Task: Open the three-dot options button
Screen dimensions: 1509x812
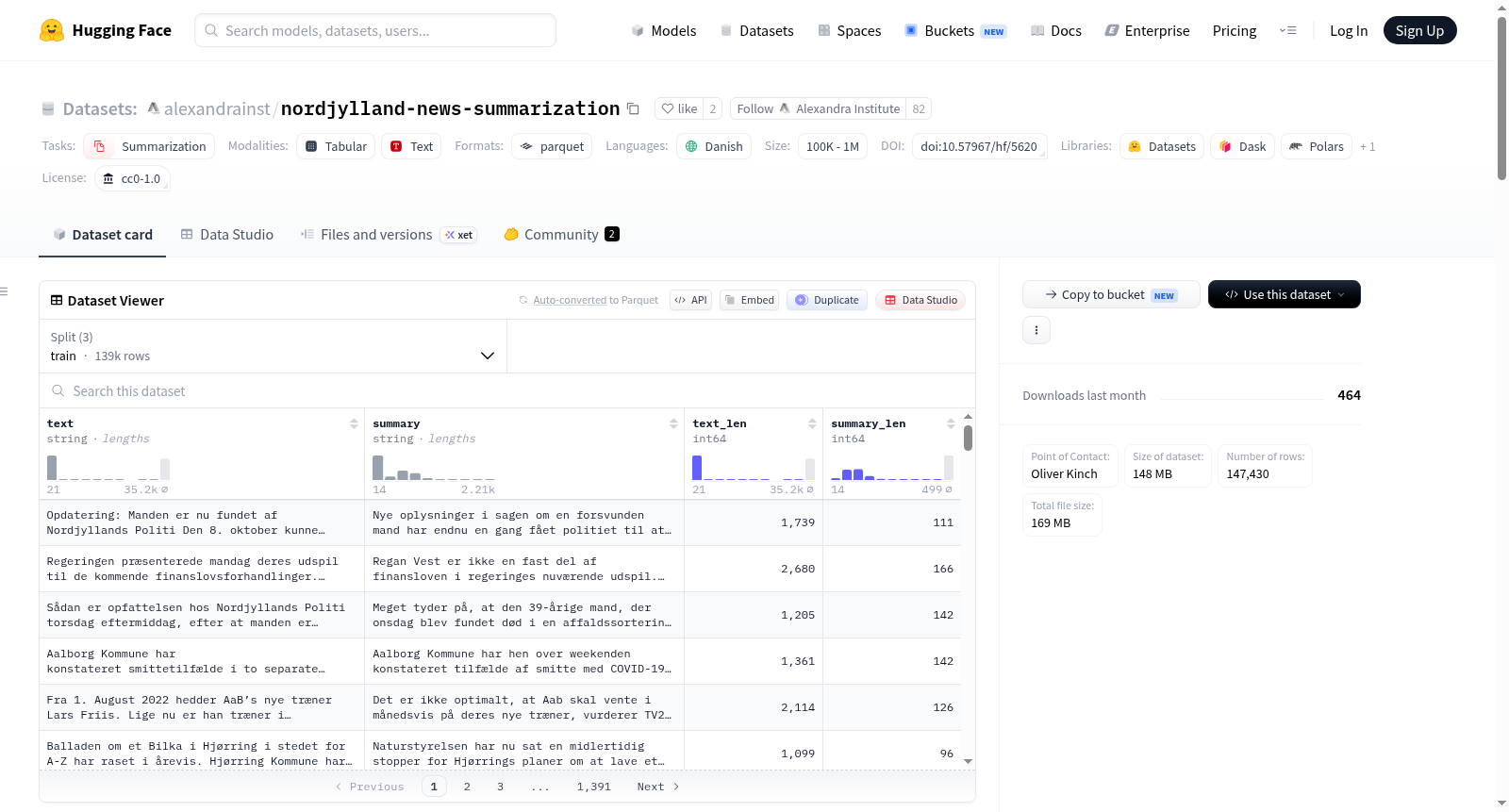Action: coord(1036,330)
